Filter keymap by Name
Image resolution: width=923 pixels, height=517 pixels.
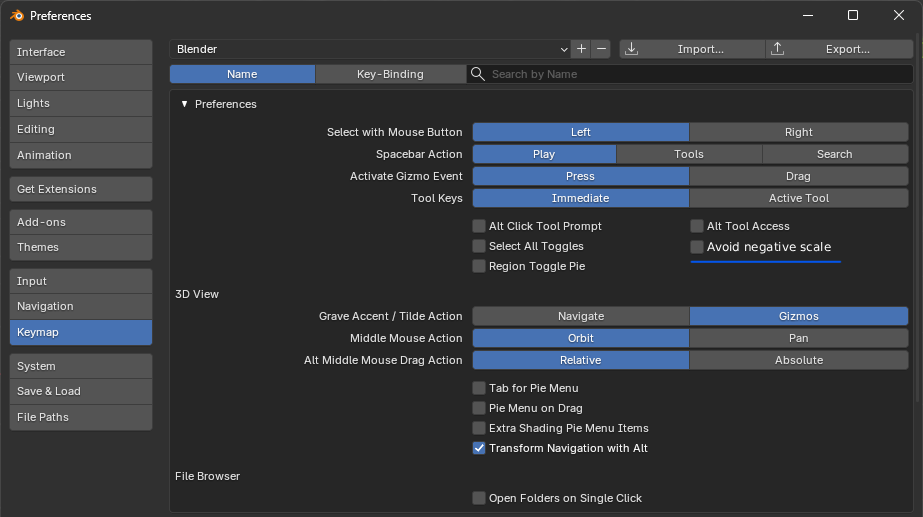pos(242,74)
